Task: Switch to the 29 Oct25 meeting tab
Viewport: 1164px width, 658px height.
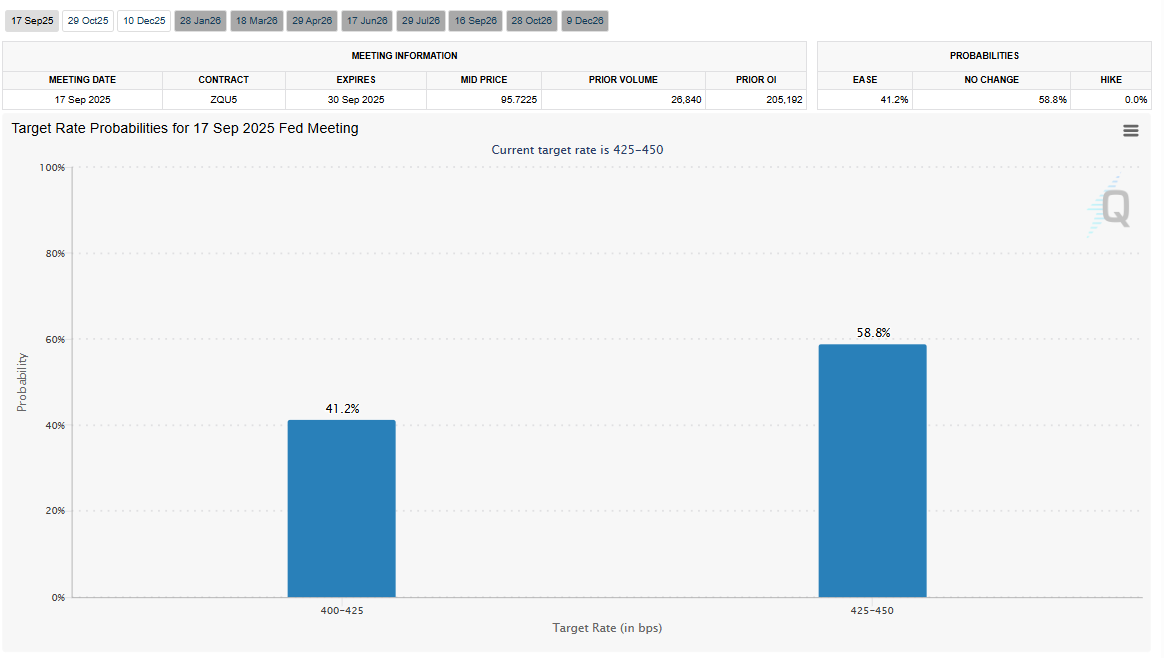Action: point(87,21)
